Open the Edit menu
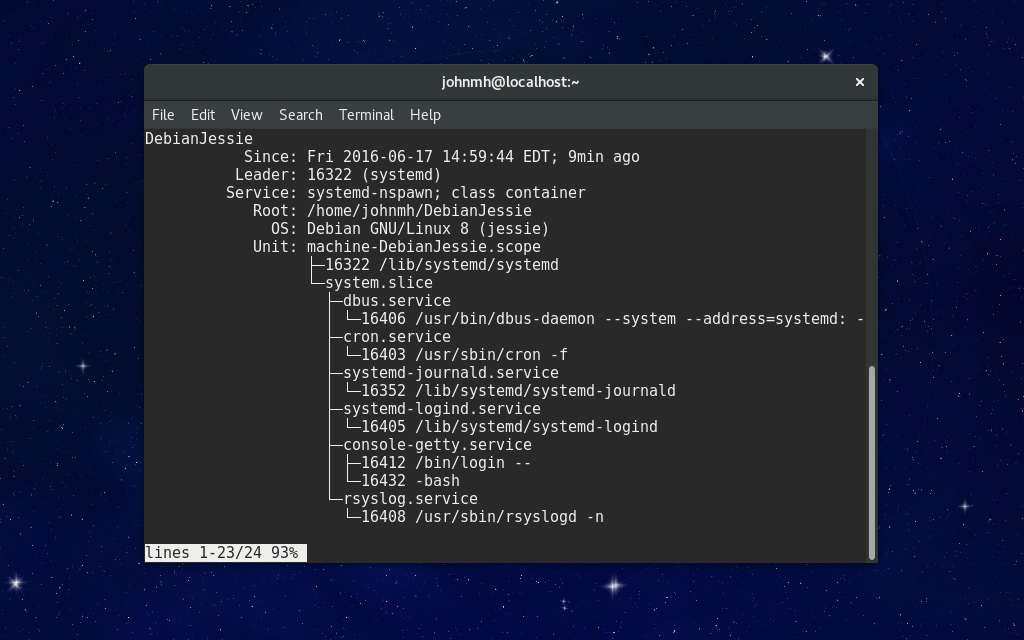The image size is (1024, 640). [202, 115]
